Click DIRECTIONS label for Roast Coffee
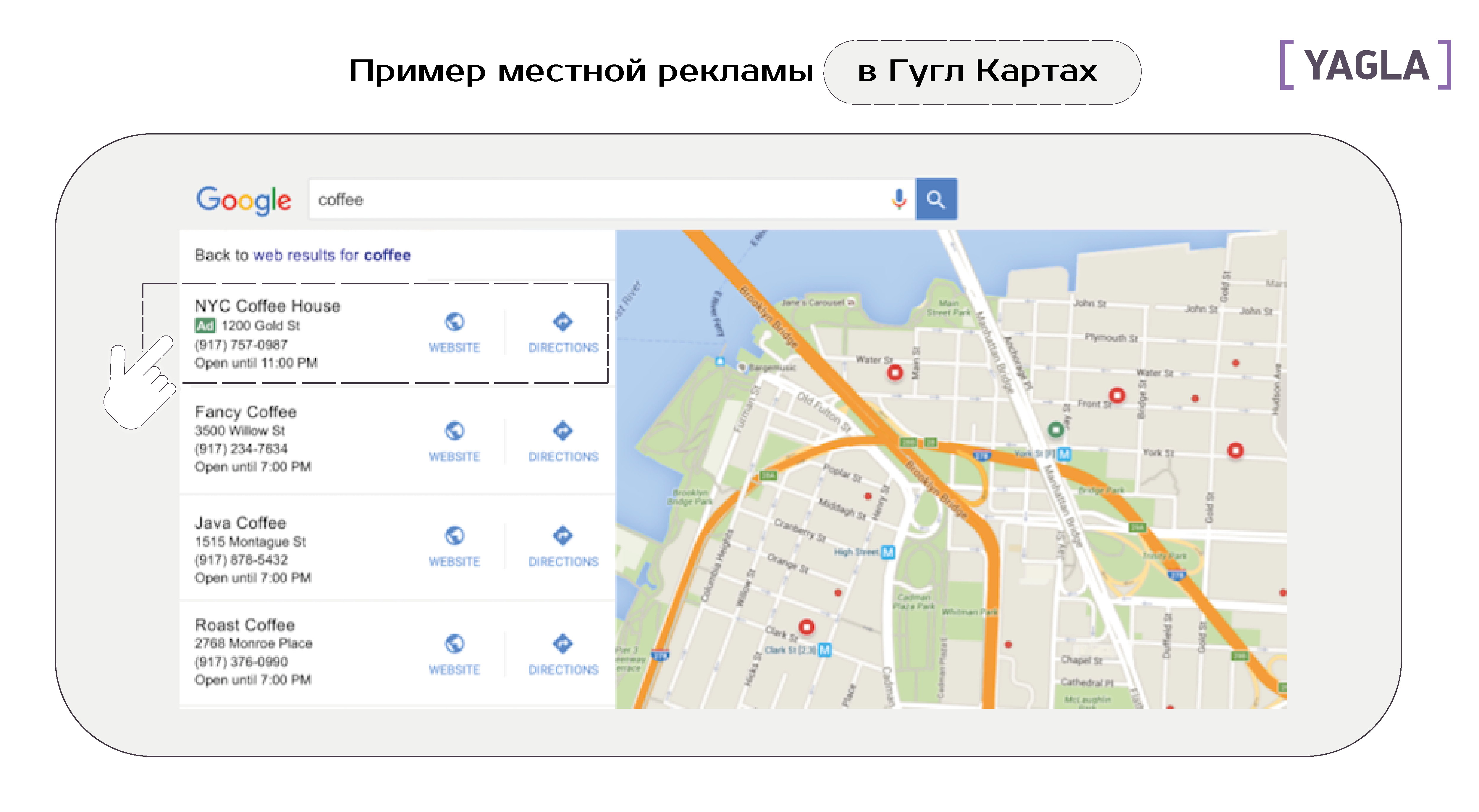Image resolution: width=1479 pixels, height=812 pixels. [563, 670]
